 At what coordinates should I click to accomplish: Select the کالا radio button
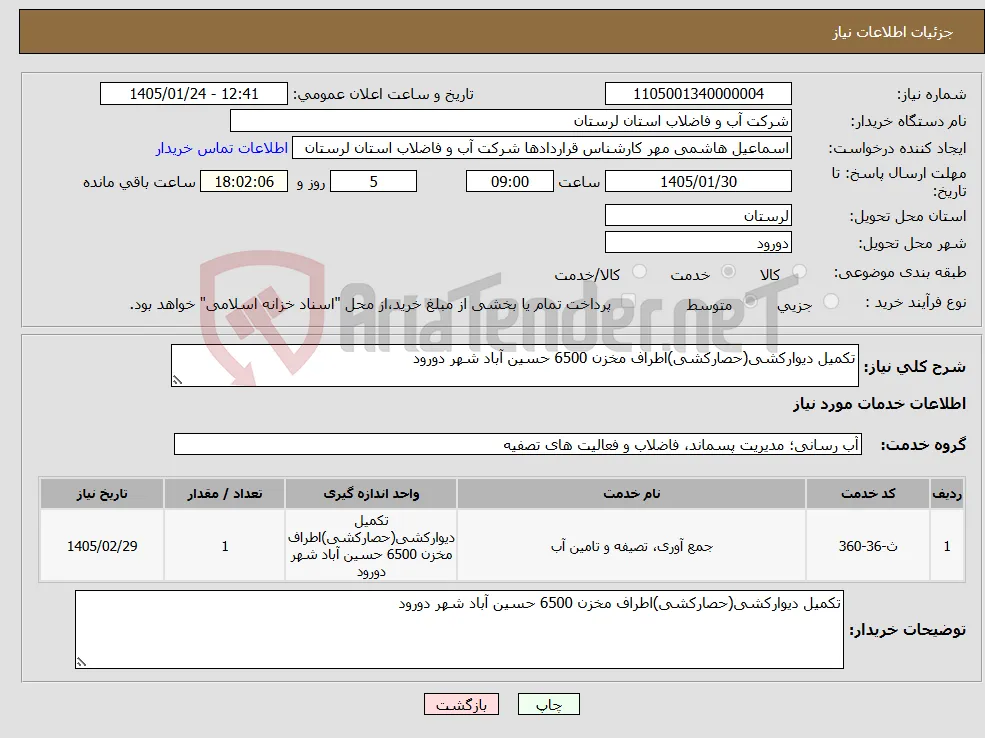pyautogui.click(x=799, y=271)
